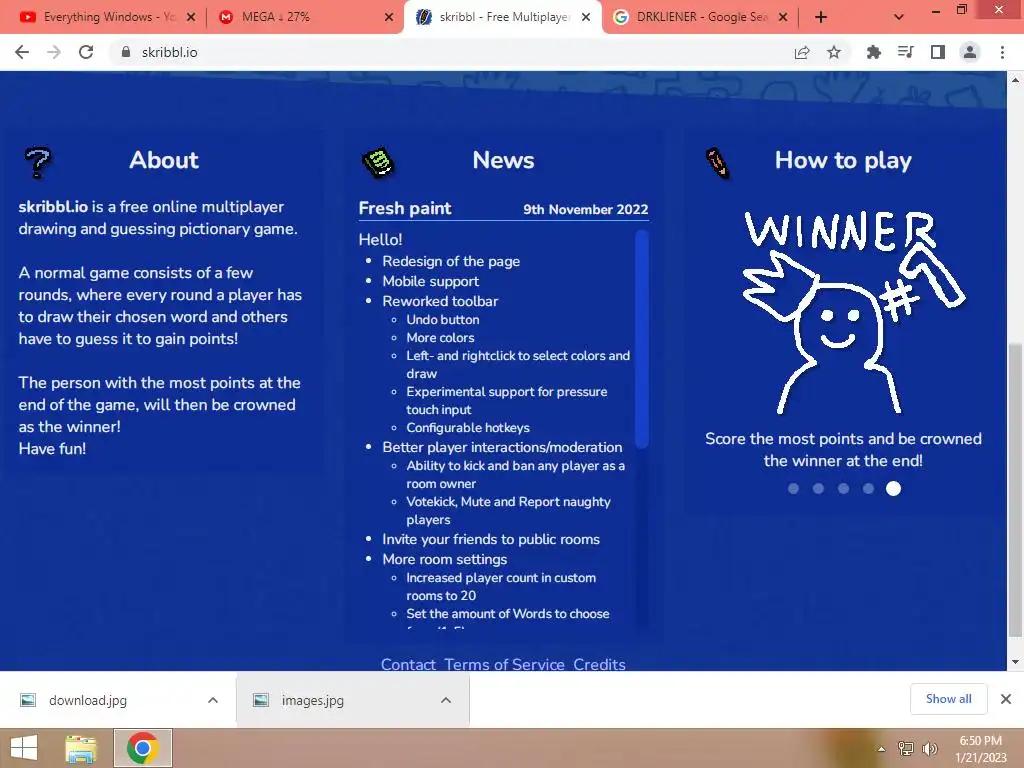Open Chrome's three-dot menu
Image resolution: width=1024 pixels, height=768 pixels.
pos(1002,52)
